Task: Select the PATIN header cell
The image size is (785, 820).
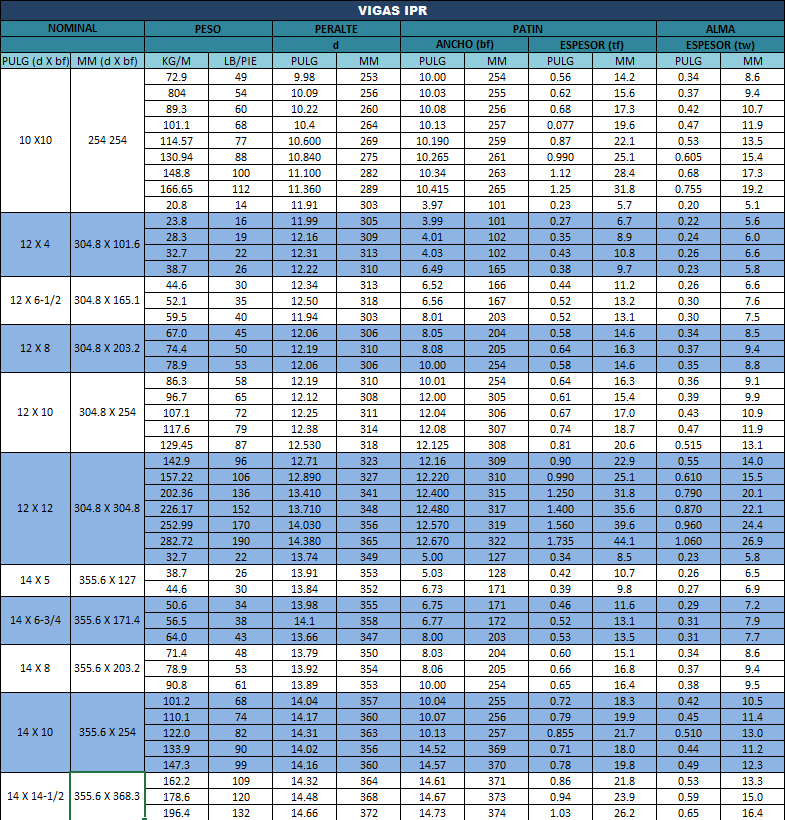Action: 528,29
